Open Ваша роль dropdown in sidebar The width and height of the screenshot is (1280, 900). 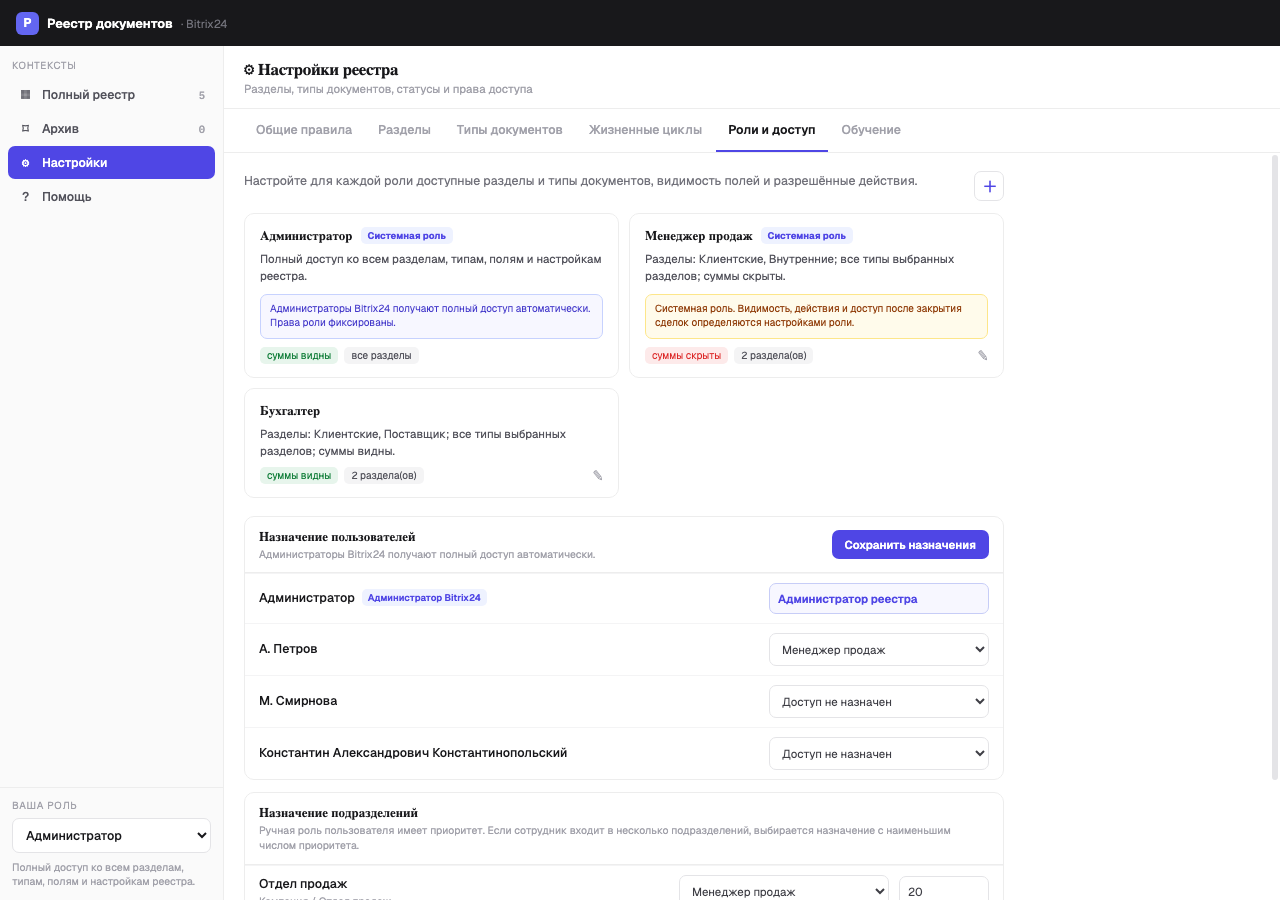click(x=111, y=836)
